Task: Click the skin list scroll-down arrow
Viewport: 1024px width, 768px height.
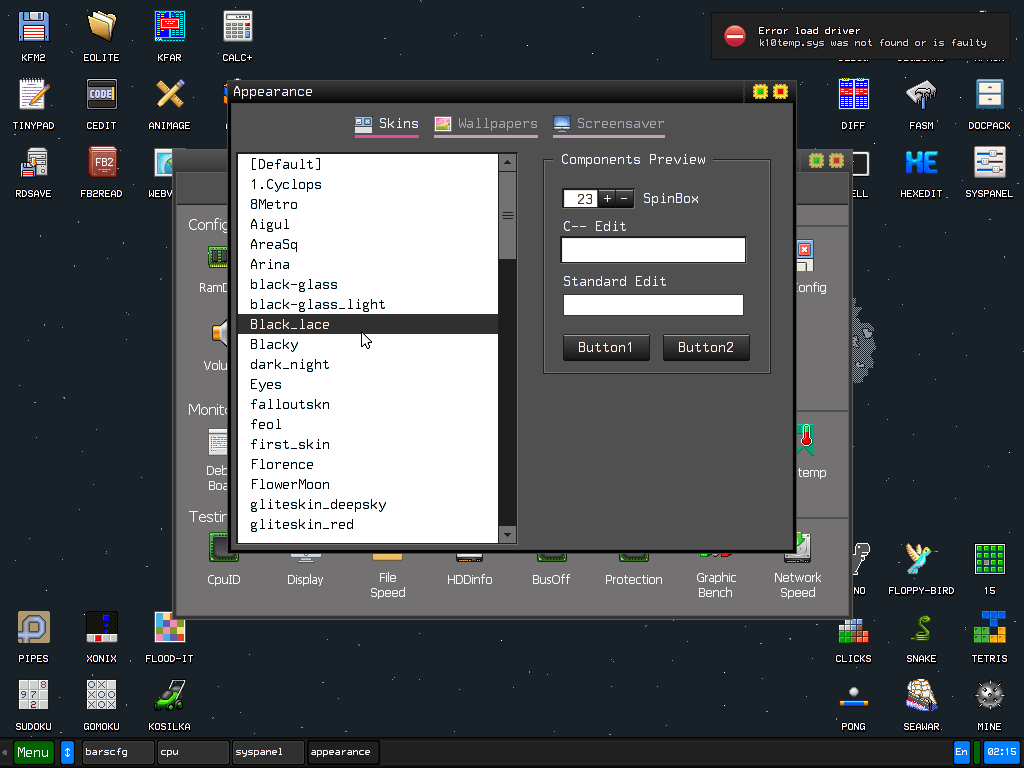Action: pos(507,535)
